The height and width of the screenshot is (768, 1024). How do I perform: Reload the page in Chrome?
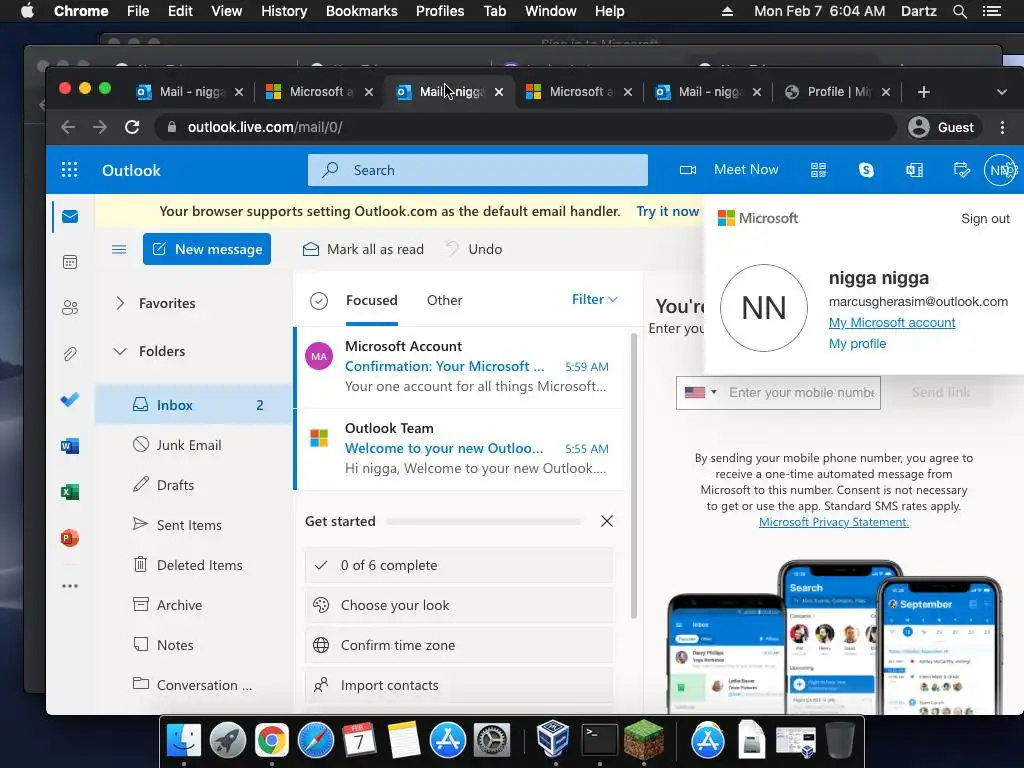(132, 127)
